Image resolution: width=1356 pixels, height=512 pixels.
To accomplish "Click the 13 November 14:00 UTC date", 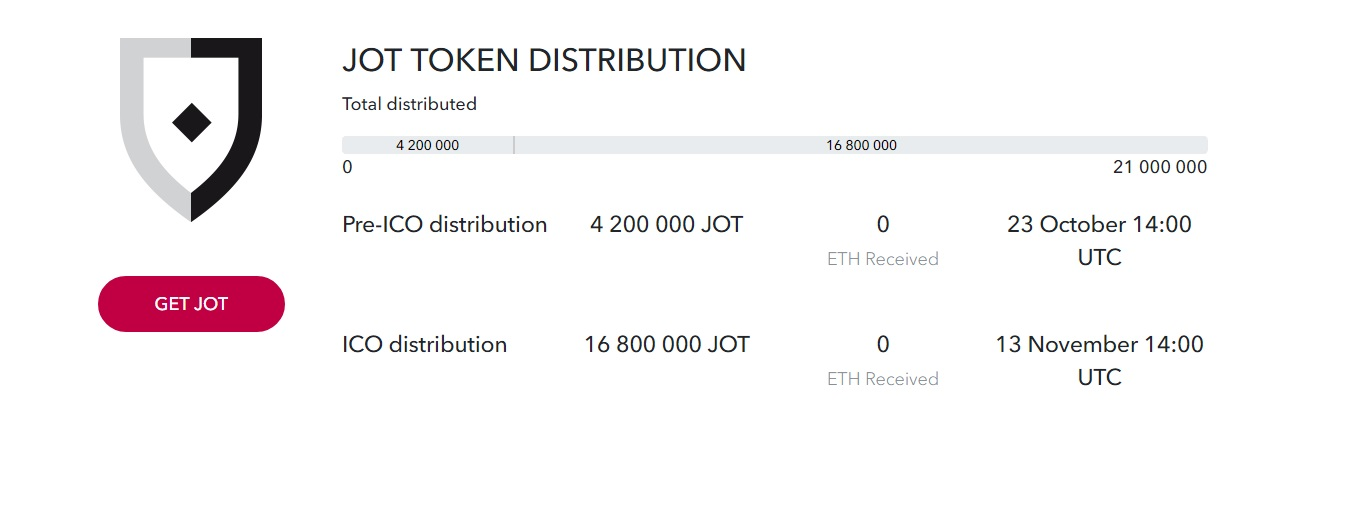I will click(x=1100, y=361).
